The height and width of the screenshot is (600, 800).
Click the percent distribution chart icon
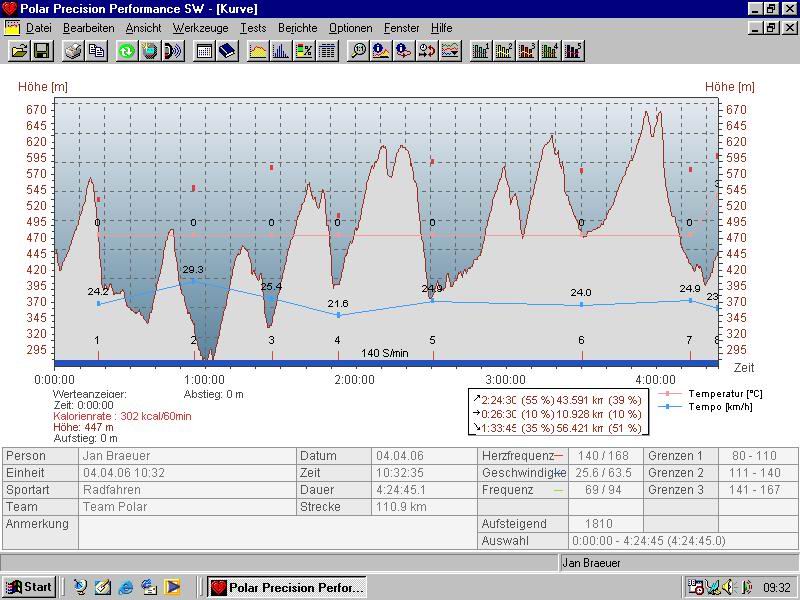click(x=304, y=50)
